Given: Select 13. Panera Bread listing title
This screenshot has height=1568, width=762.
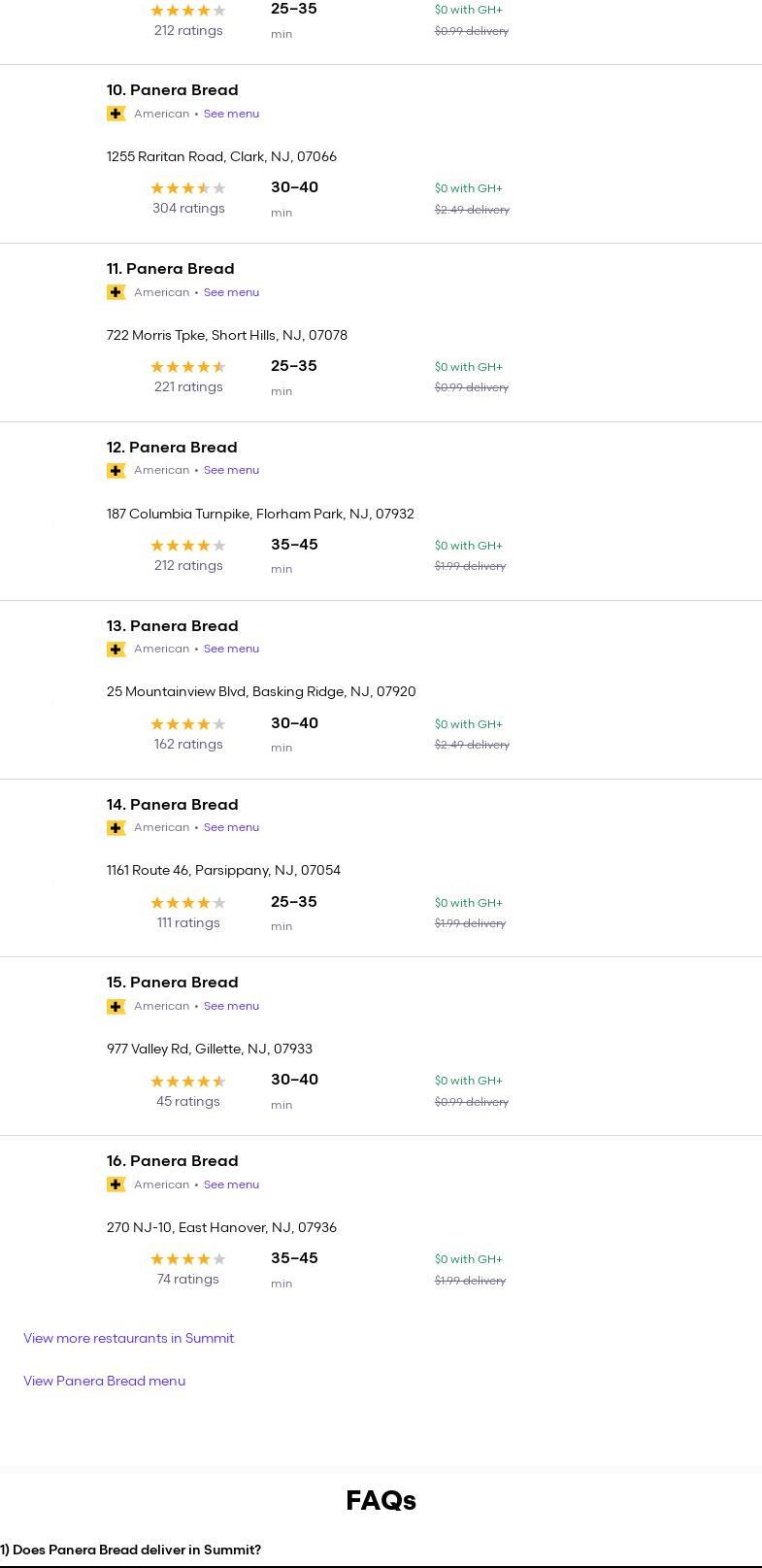Looking at the screenshot, I should click(x=173, y=626).
